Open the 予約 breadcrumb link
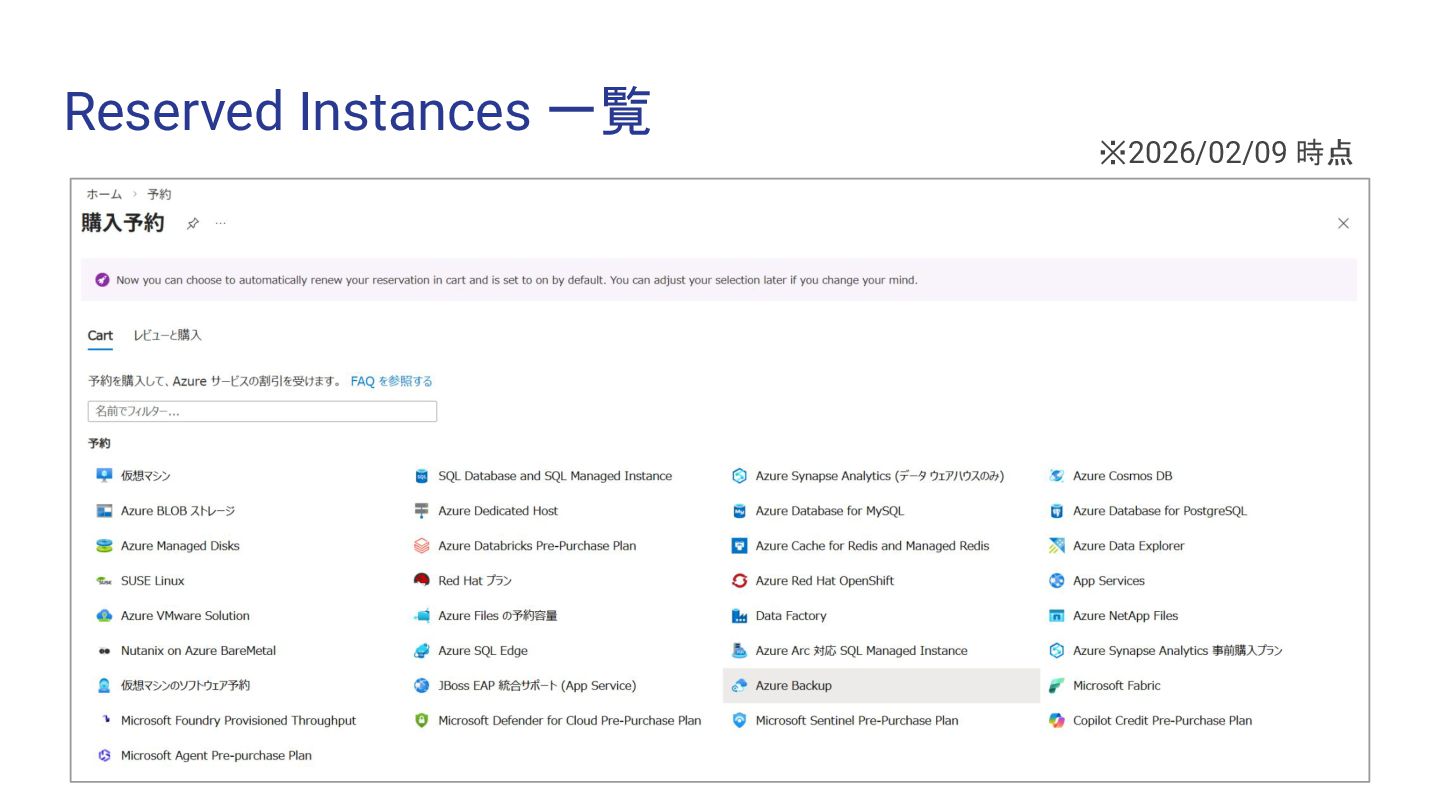 159,194
